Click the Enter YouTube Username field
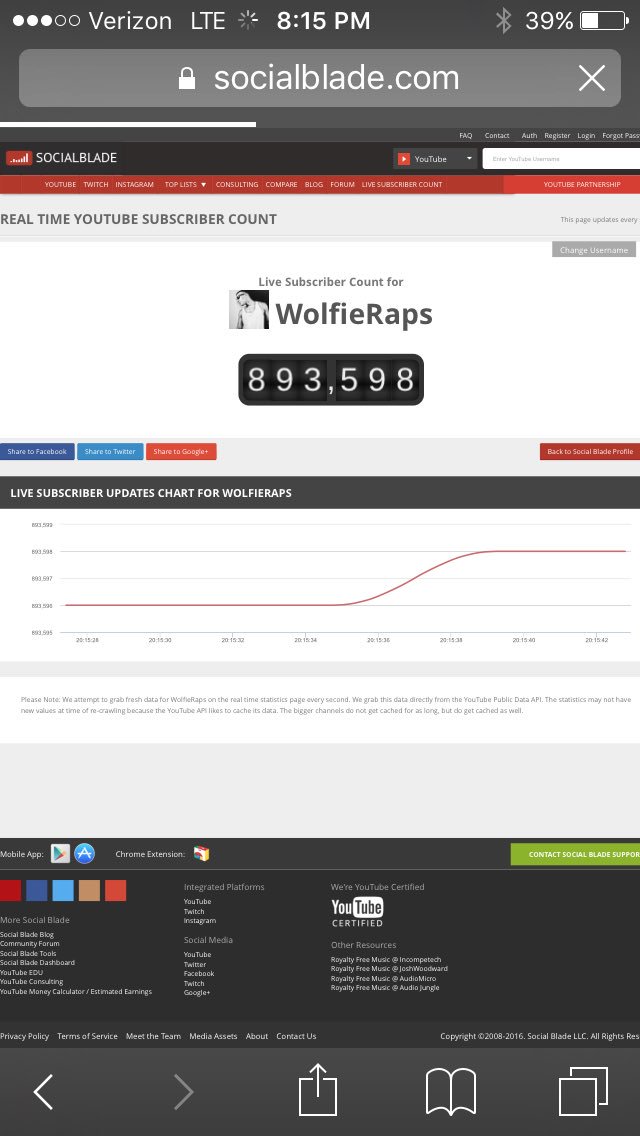 [x=561, y=159]
